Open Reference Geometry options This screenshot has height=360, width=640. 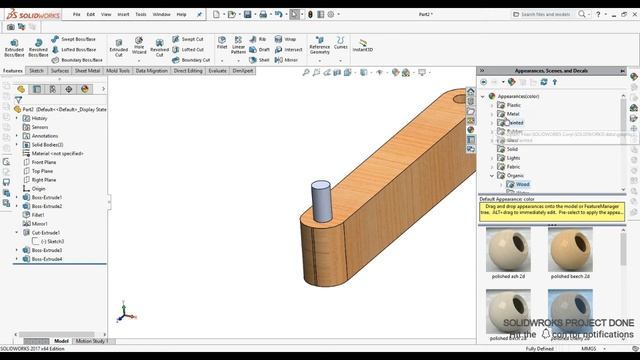[320, 45]
